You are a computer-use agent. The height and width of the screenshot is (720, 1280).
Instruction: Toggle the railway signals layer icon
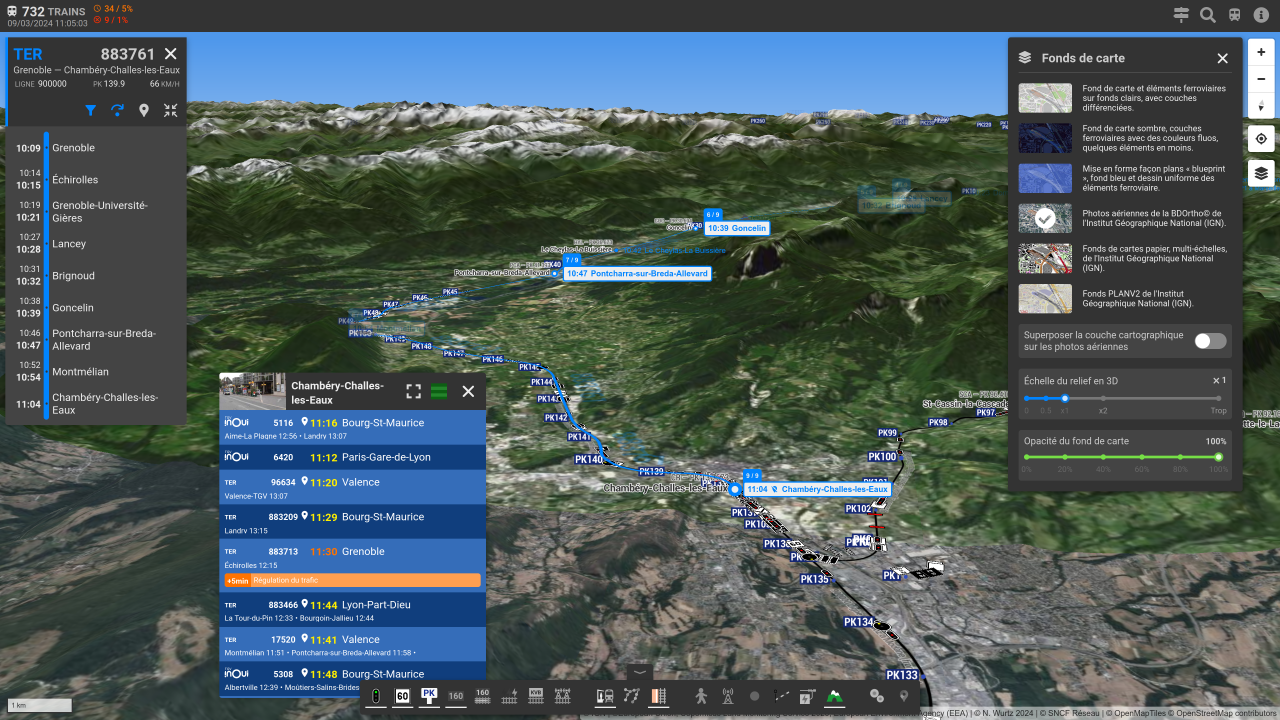click(x=375, y=696)
